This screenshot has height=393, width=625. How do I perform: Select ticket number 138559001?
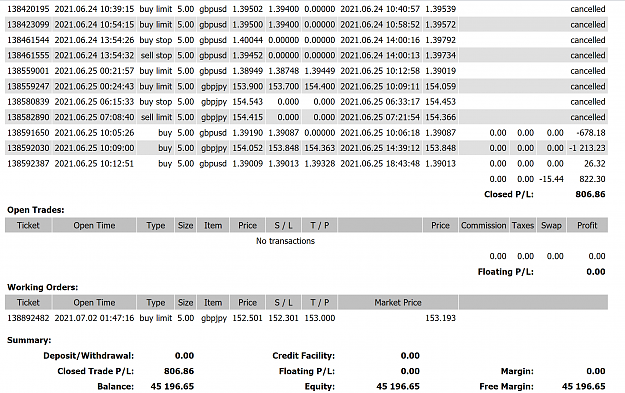point(28,71)
